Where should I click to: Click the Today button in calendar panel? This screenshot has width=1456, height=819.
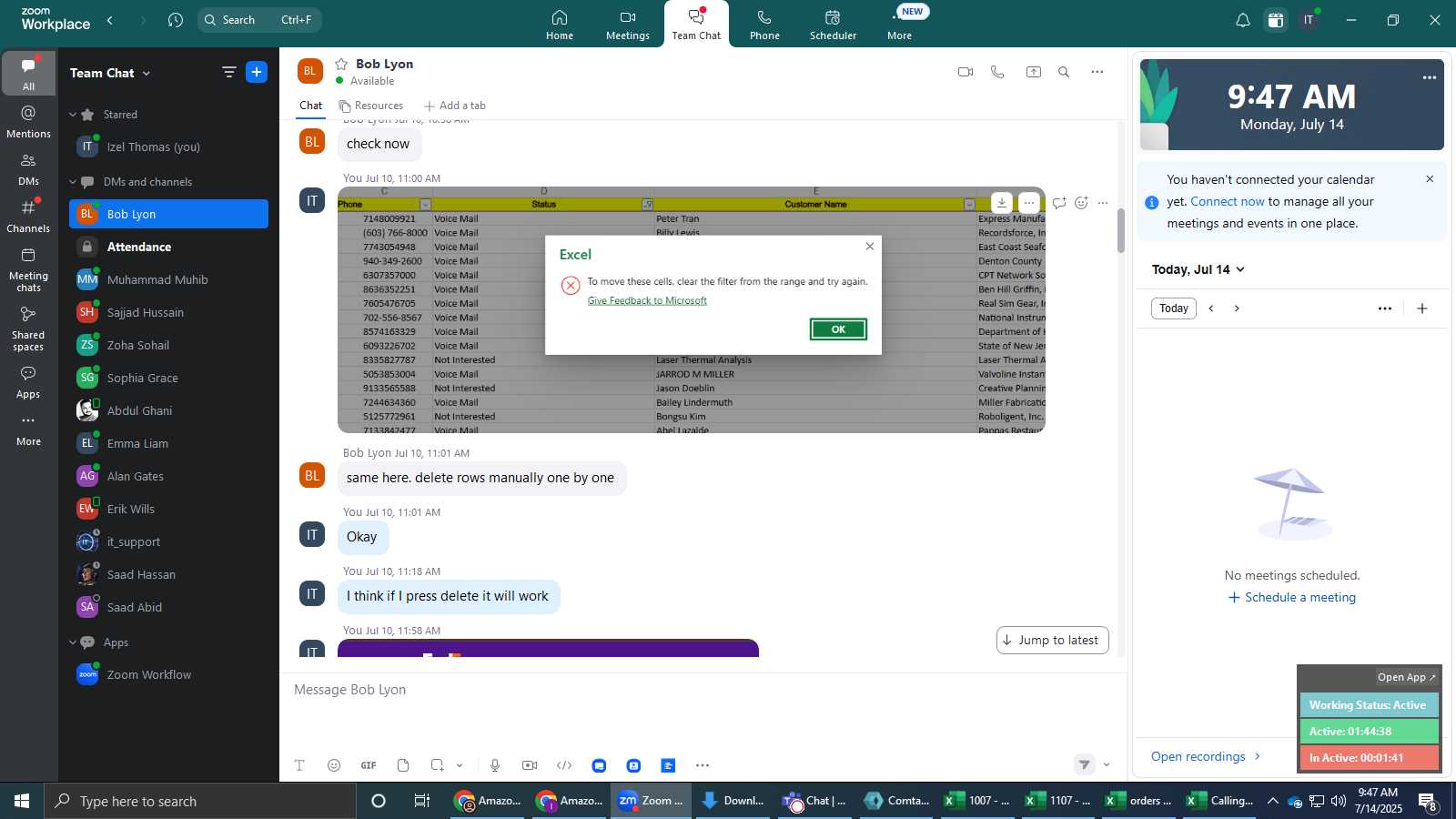click(1174, 308)
